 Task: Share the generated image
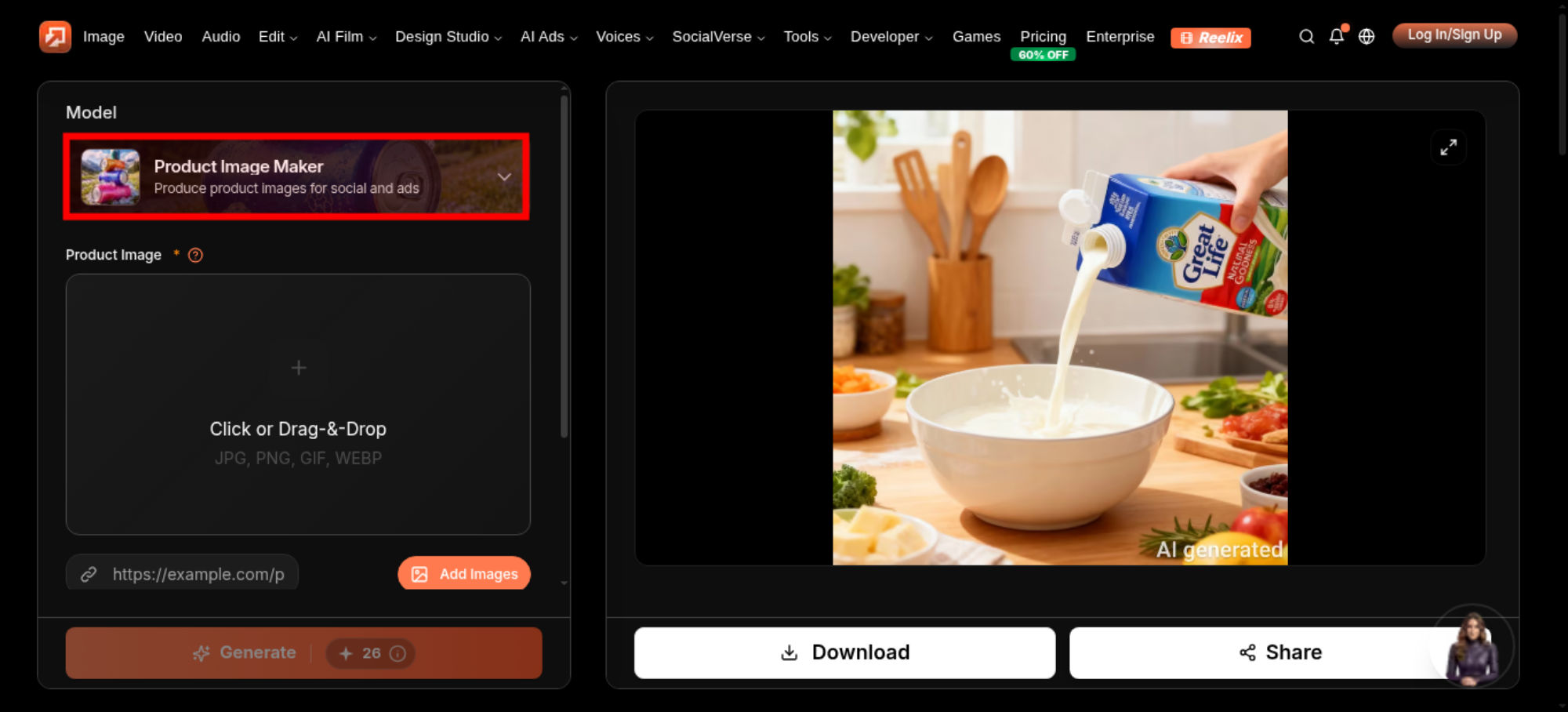1280,652
